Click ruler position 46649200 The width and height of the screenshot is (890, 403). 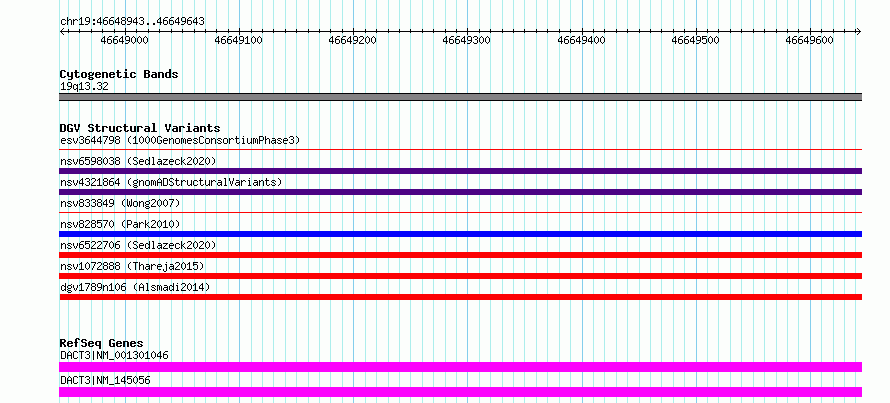pos(352,40)
